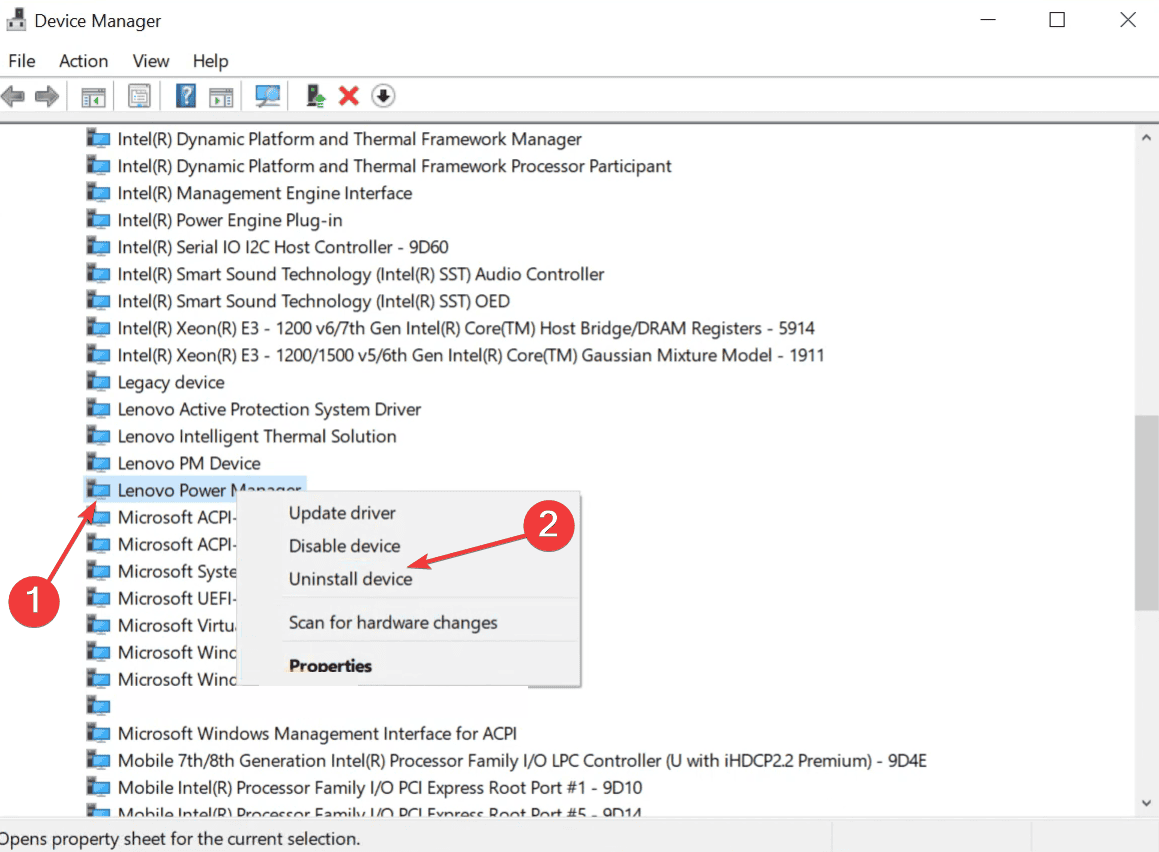The width and height of the screenshot is (1159, 852).
Task: Click the icon beside Lenovo PM Device
Action: pos(98,463)
